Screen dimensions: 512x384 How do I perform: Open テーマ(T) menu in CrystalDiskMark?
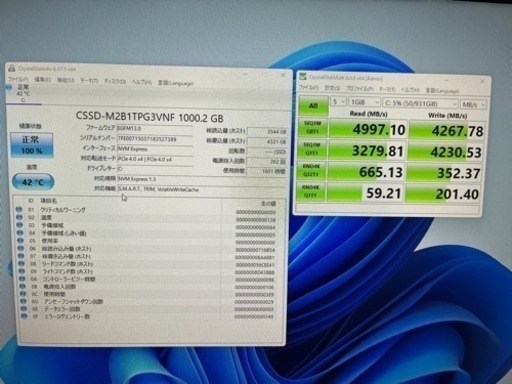(387, 89)
